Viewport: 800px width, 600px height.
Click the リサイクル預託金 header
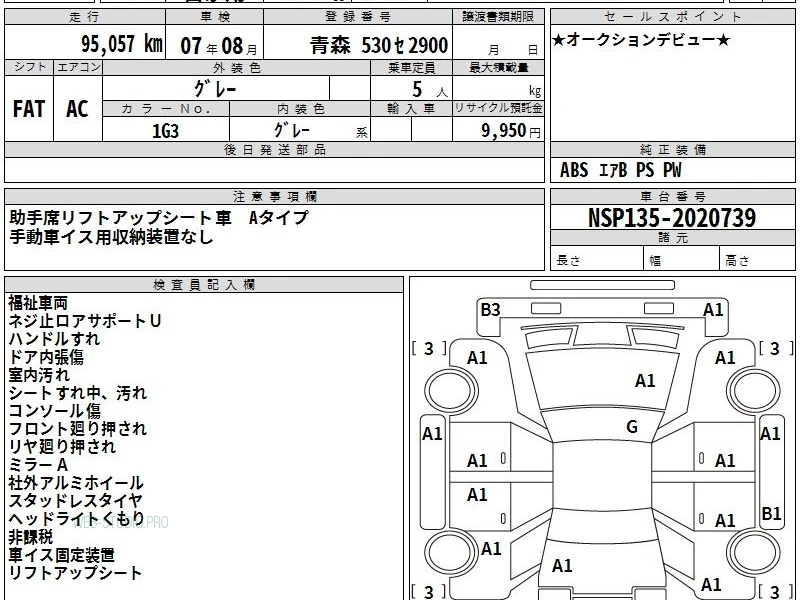[498, 108]
